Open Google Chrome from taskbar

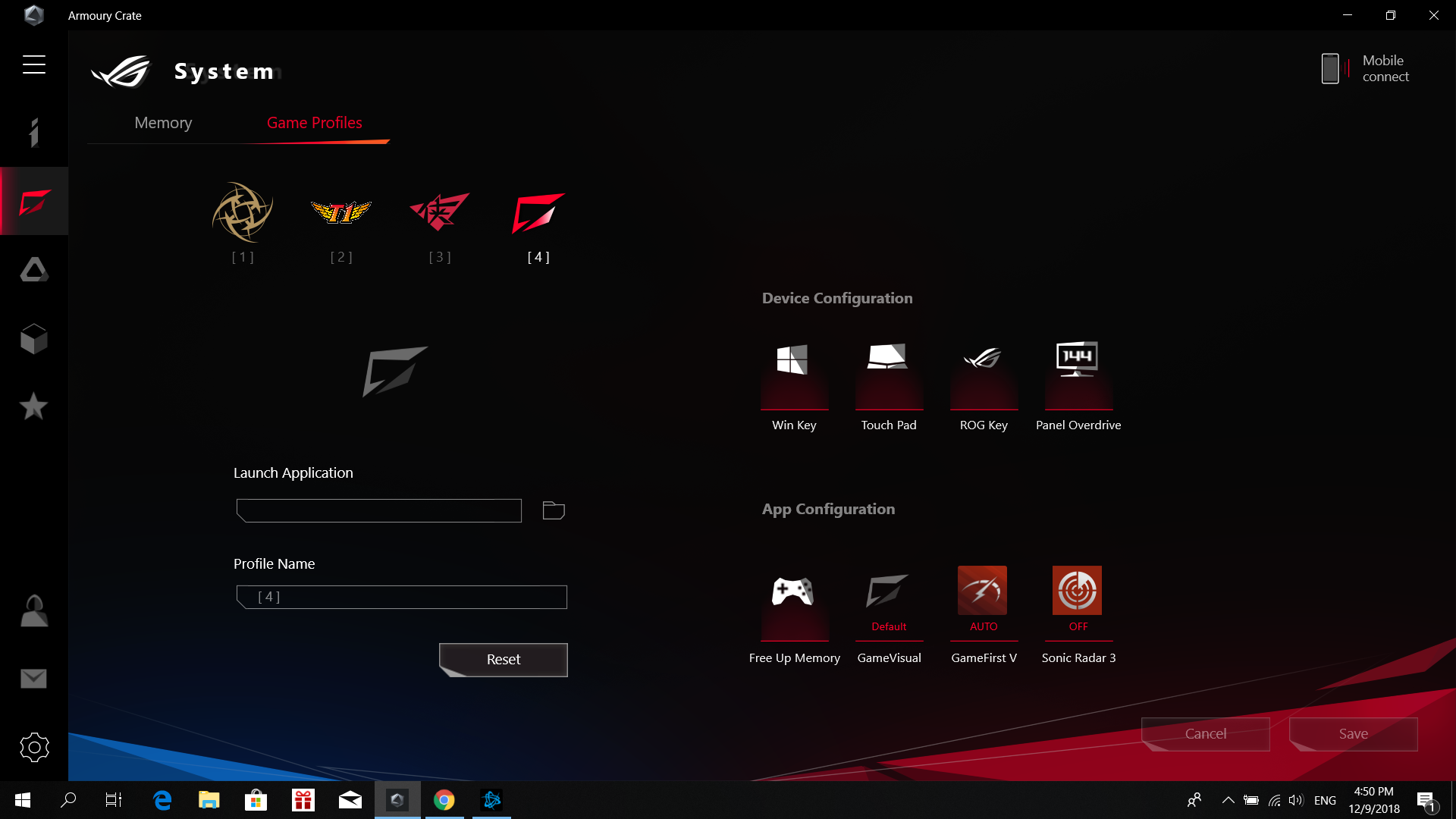444,800
